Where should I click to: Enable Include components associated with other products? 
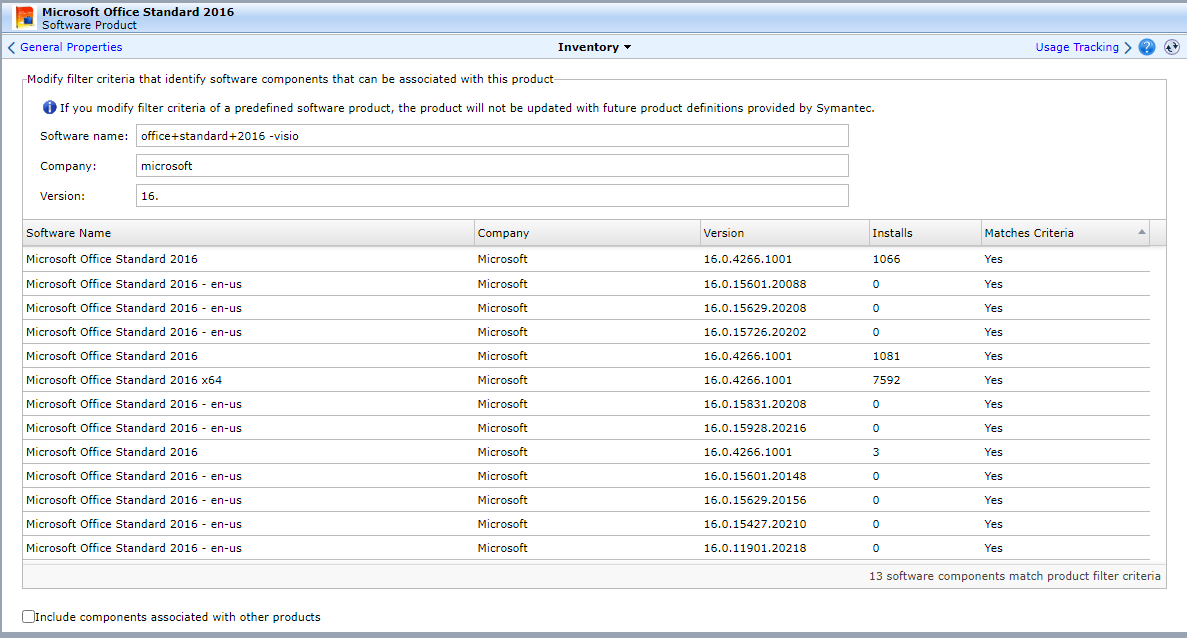coord(29,617)
